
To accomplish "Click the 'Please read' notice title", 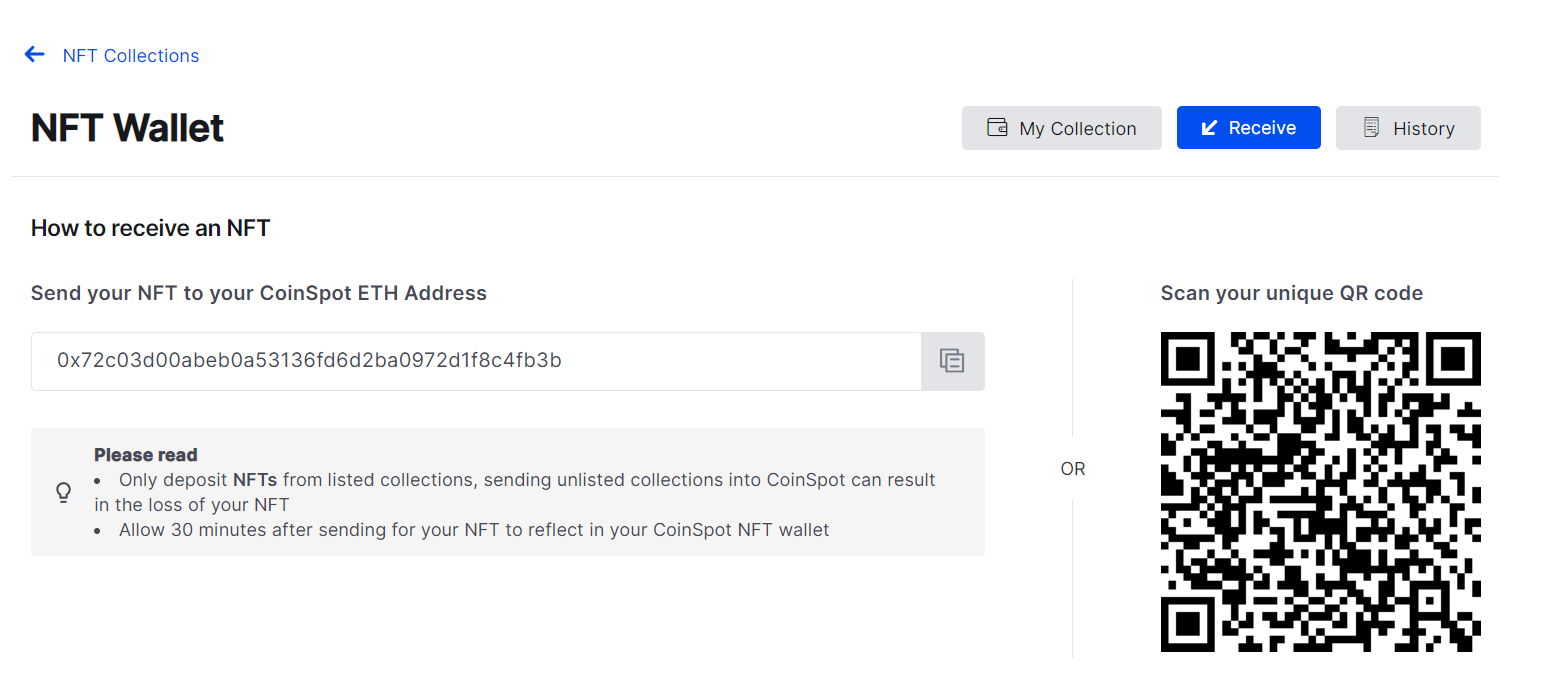I will click(146, 455).
